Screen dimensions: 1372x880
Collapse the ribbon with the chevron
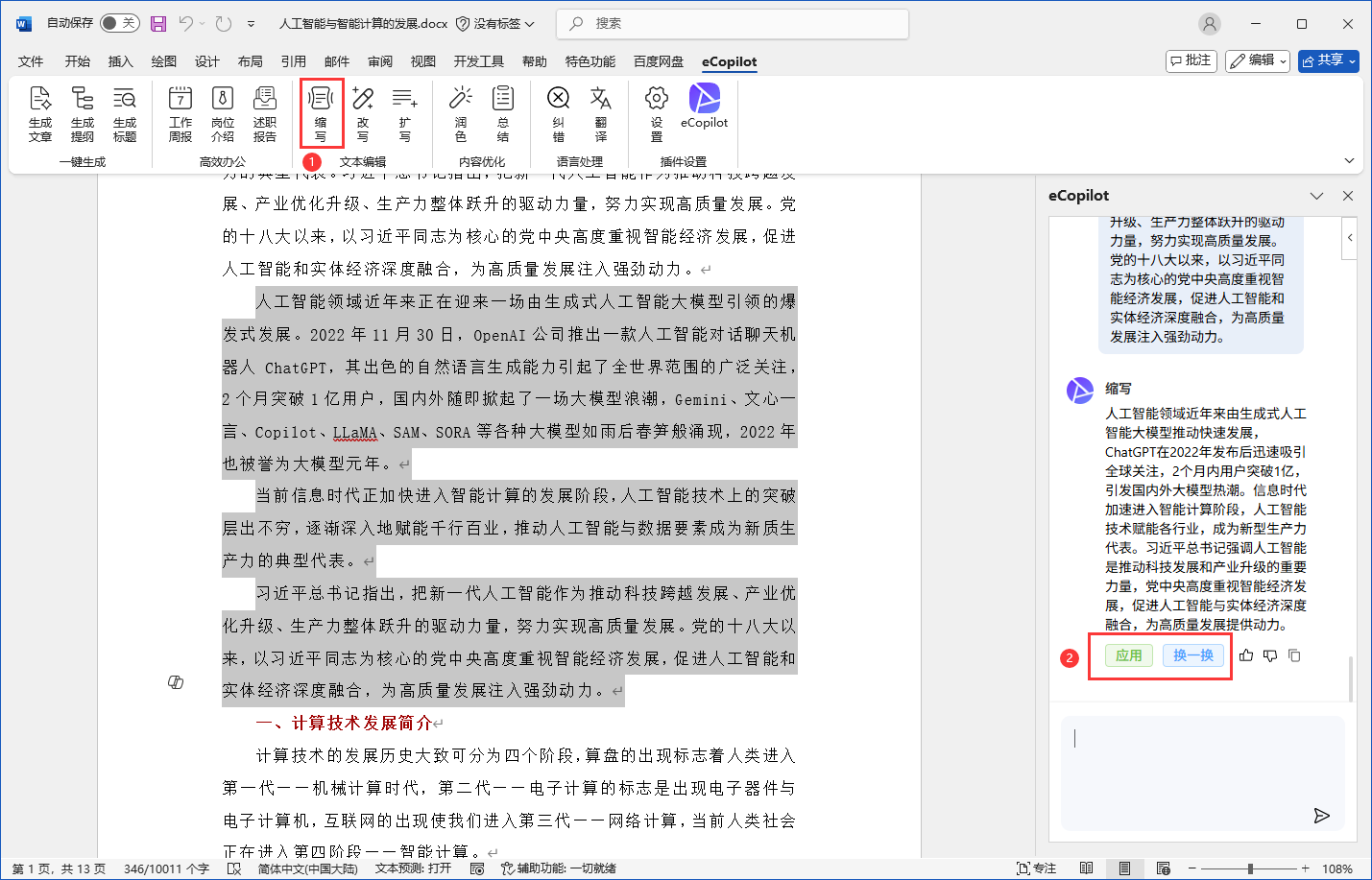pos(1349,160)
